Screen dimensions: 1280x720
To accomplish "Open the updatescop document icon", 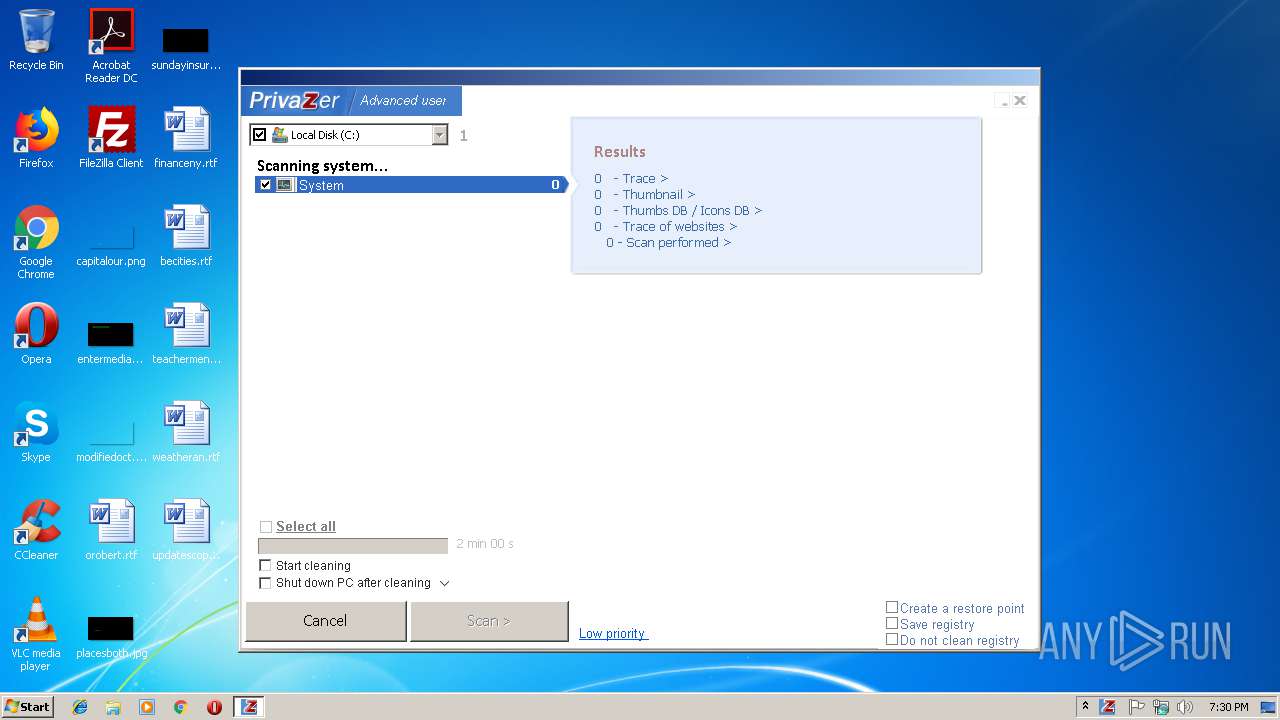I will [x=186, y=530].
